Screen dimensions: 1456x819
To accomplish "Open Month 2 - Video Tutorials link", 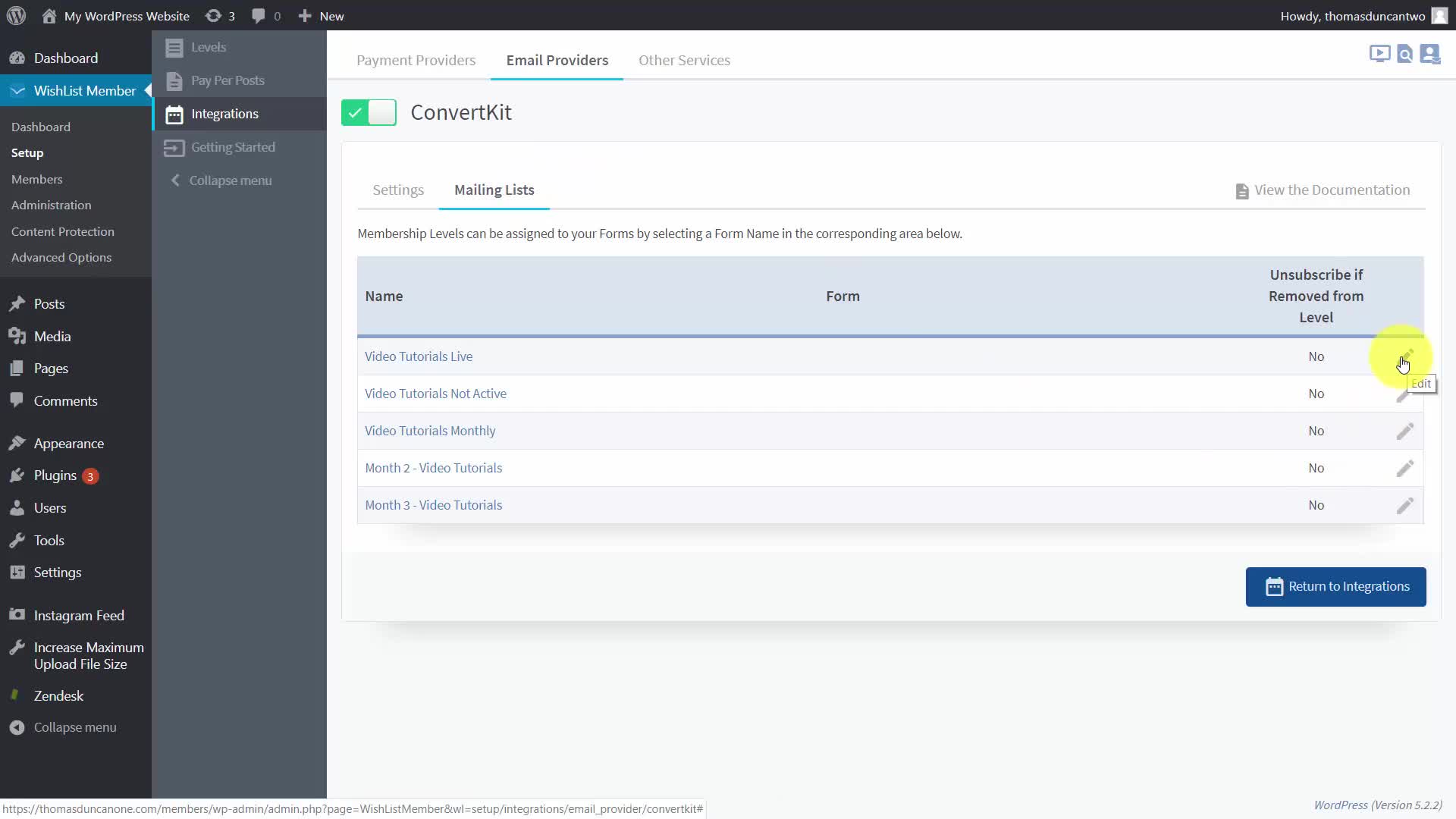I will pos(434,468).
